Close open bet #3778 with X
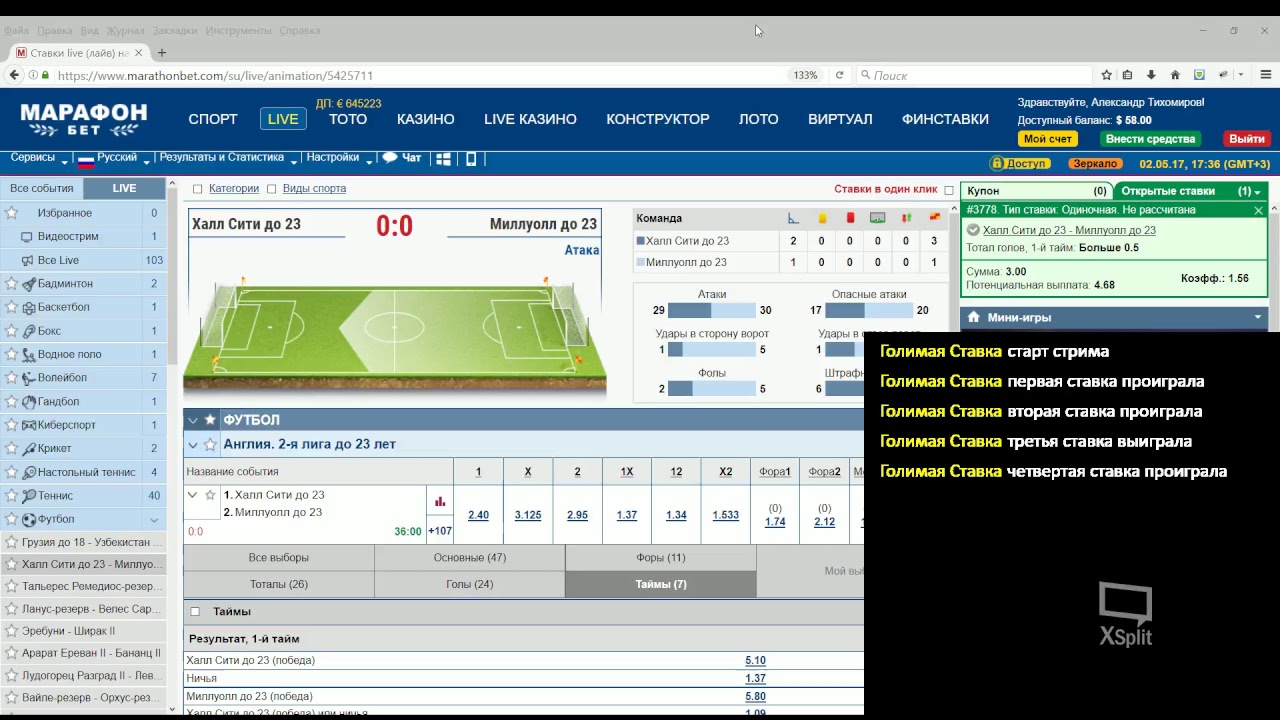The image size is (1280, 720). tap(1258, 210)
